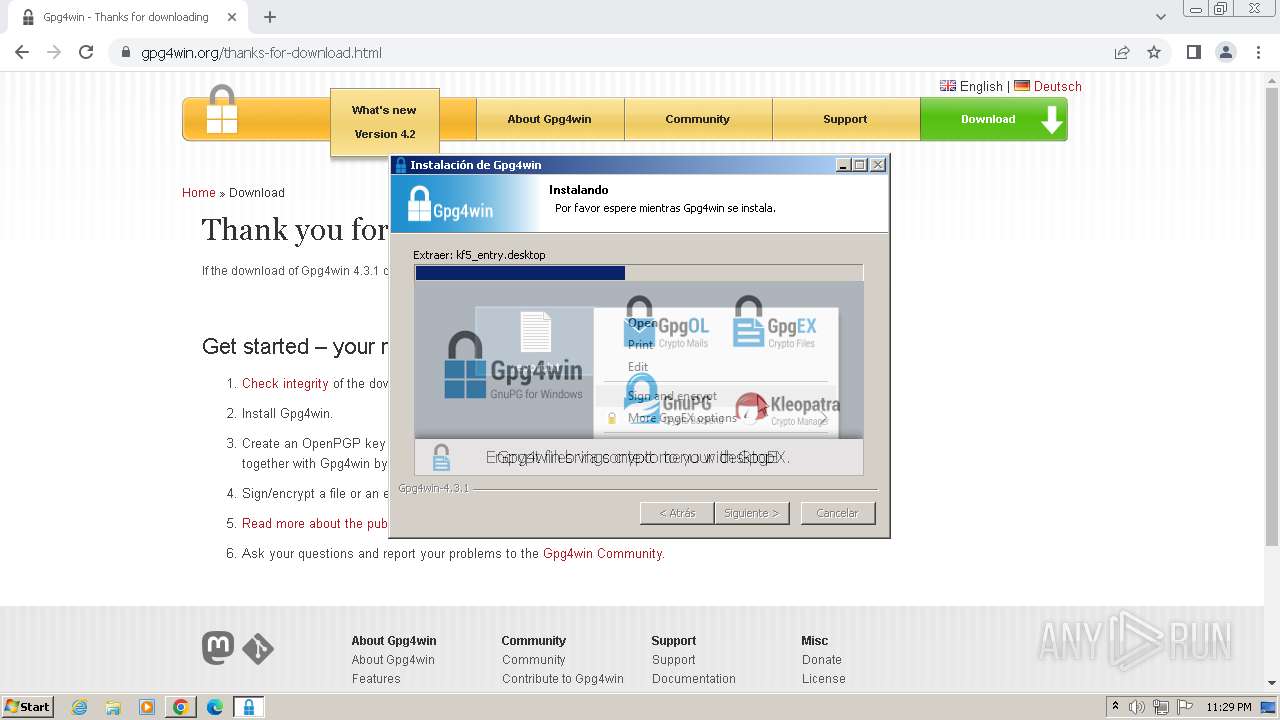This screenshot has height=720, width=1280.
Task: Open footer About Gpg4win link
Action: [393, 660]
